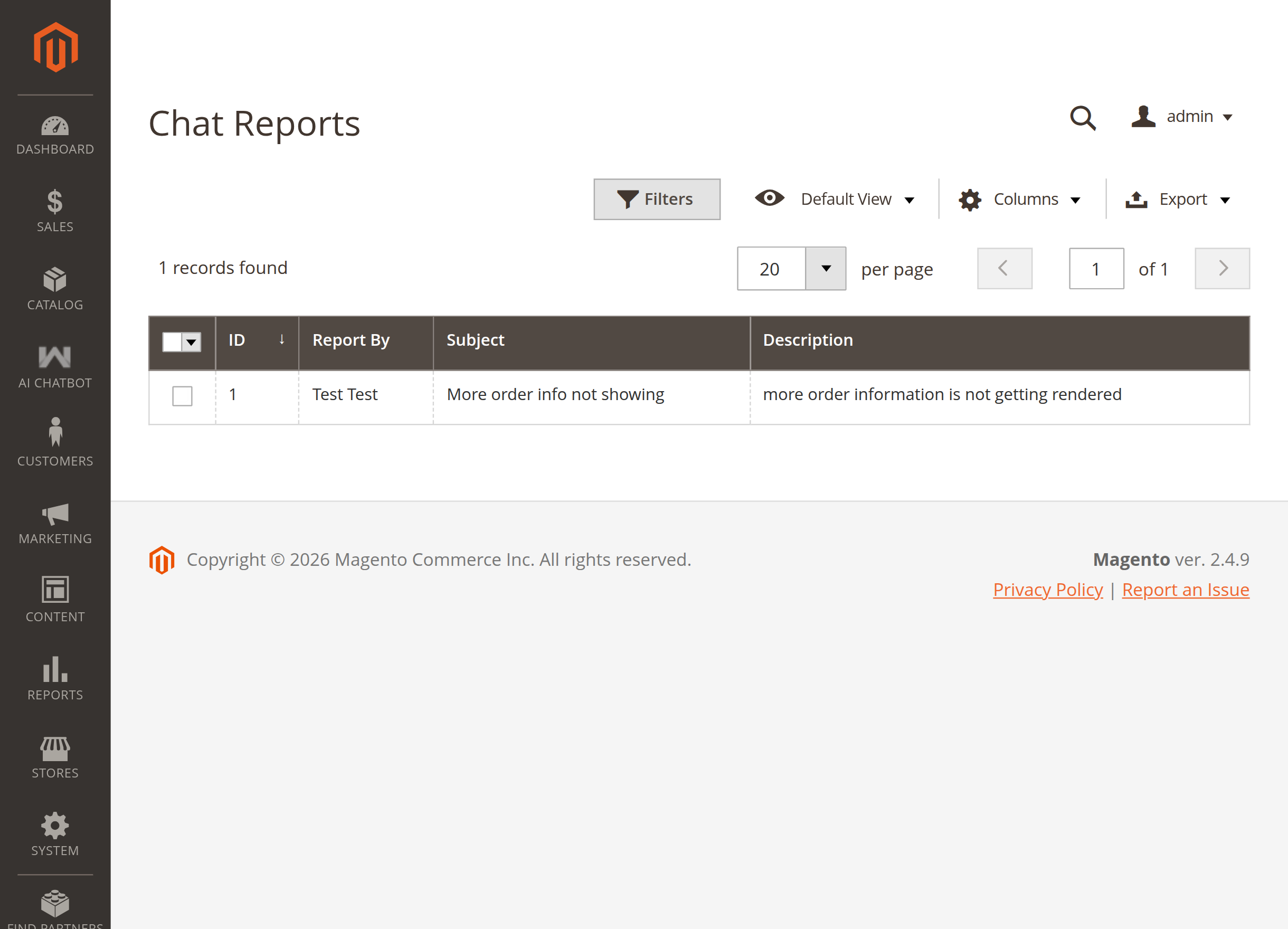The image size is (1288, 929).
Task: Open the admin account dropdown
Action: coord(1182,117)
